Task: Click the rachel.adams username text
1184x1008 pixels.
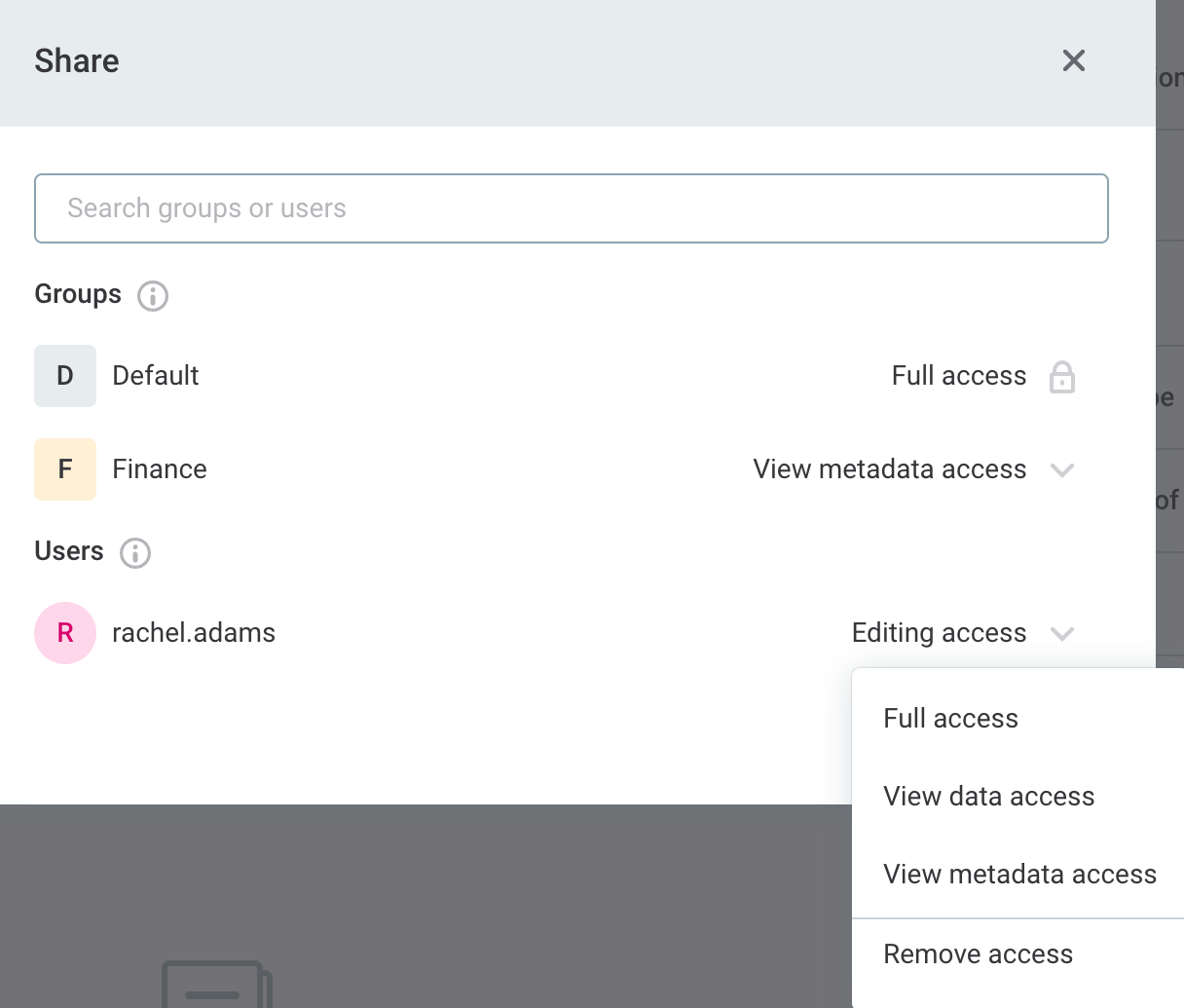Action: (194, 633)
